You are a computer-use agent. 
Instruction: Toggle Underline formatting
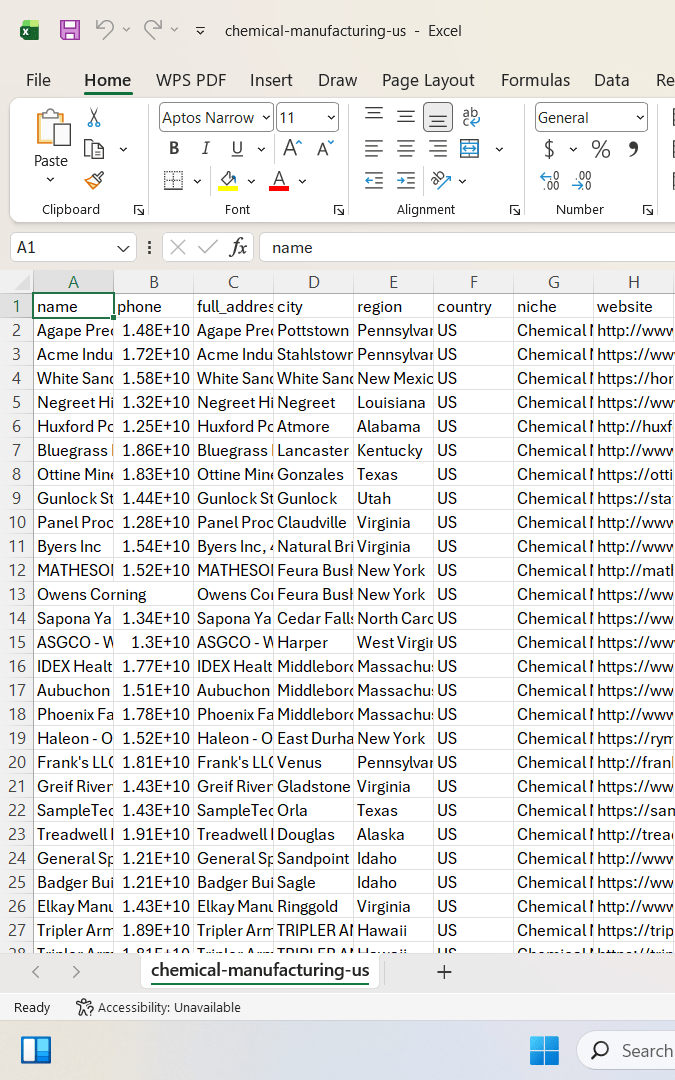[x=238, y=149]
